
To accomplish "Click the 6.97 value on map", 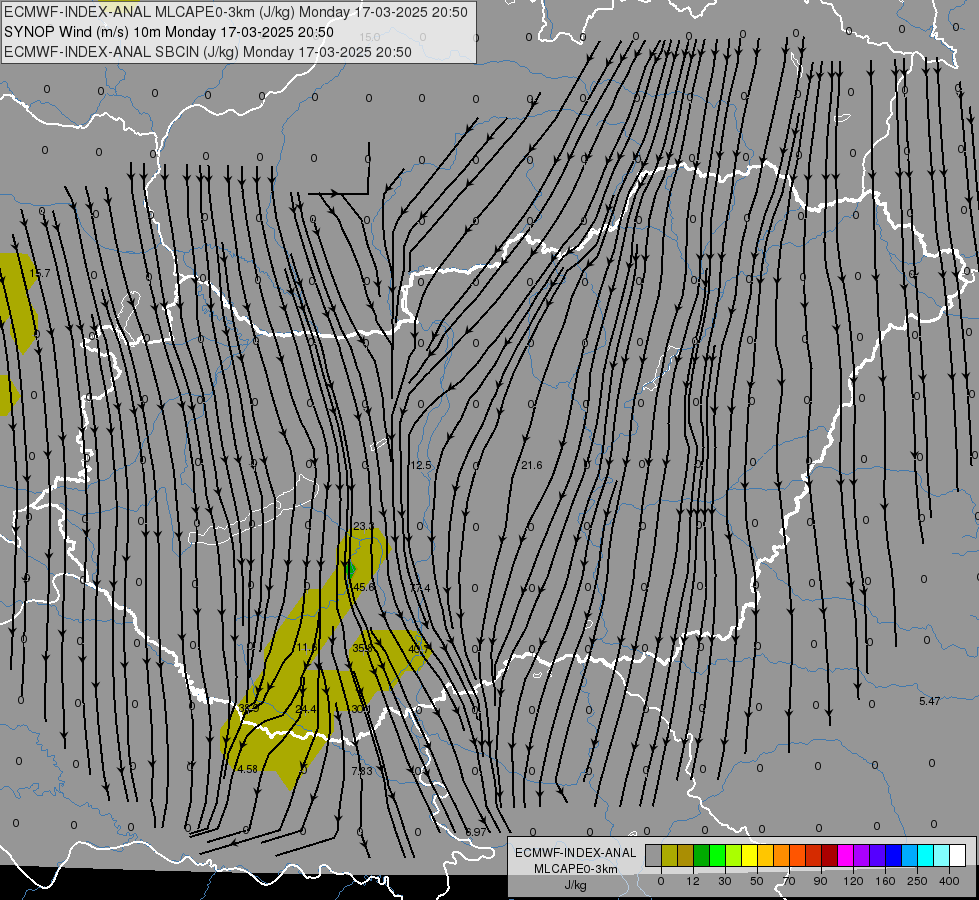I will click(x=476, y=832).
